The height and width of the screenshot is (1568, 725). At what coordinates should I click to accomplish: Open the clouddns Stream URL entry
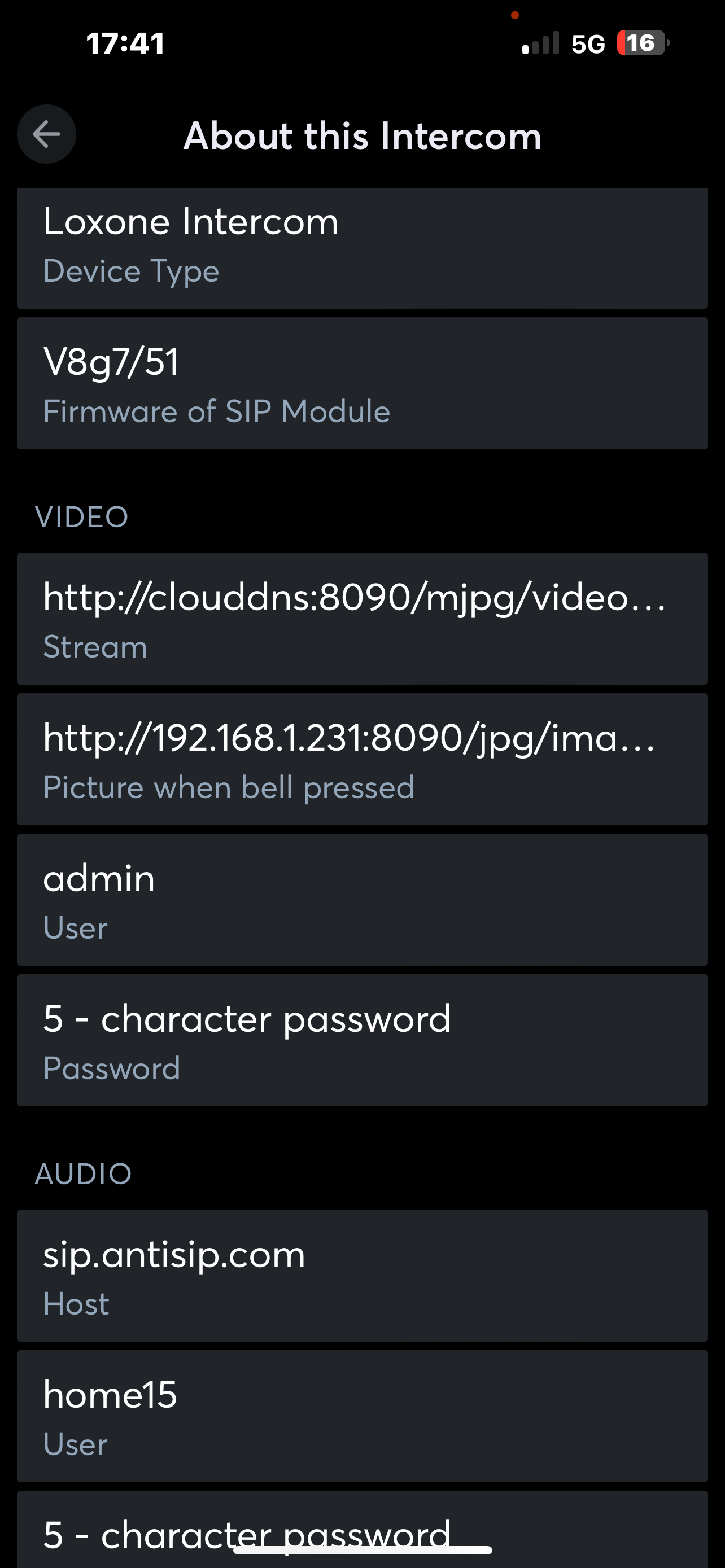(362, 619)
